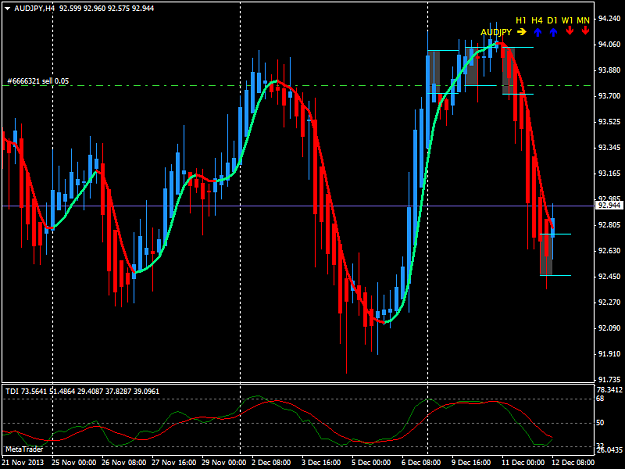Click the 26 Nov 08:00 time label
The height and width of the screenshot is (469, 625).
point(124,462)
